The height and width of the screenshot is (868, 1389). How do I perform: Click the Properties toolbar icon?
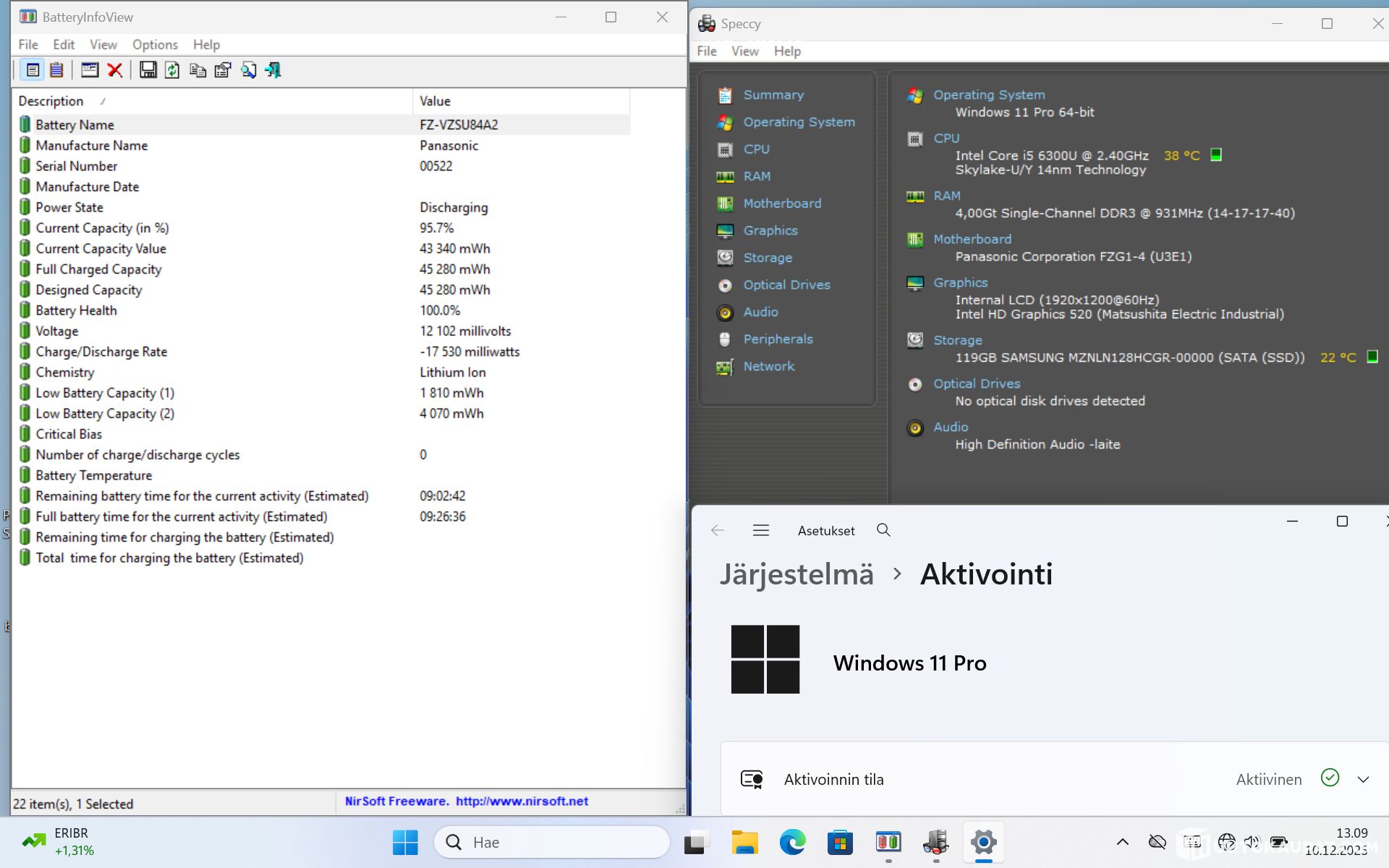coord(223,70)
